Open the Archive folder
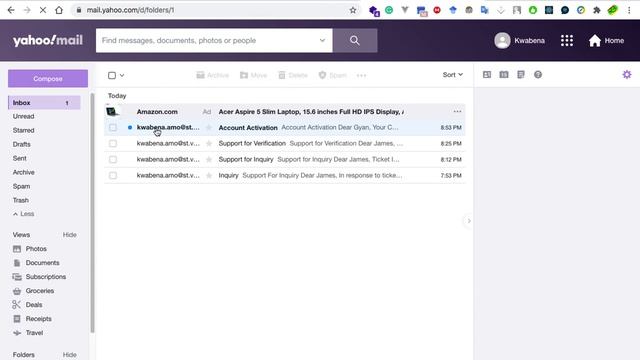The height and width of the screenshot is (360, 640). (23, 172)
